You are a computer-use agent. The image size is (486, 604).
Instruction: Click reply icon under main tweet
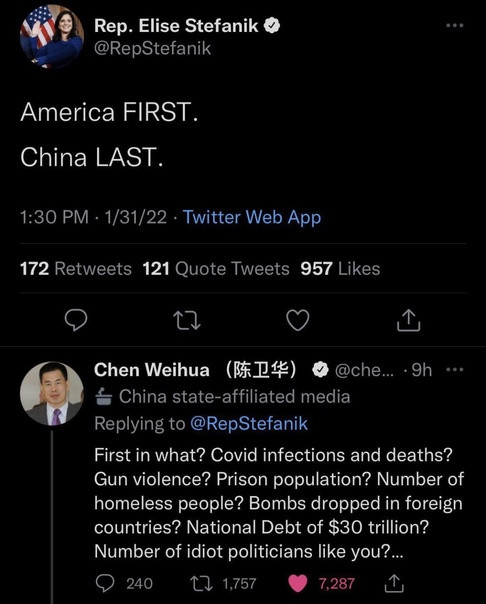click(x=75, y=320)
